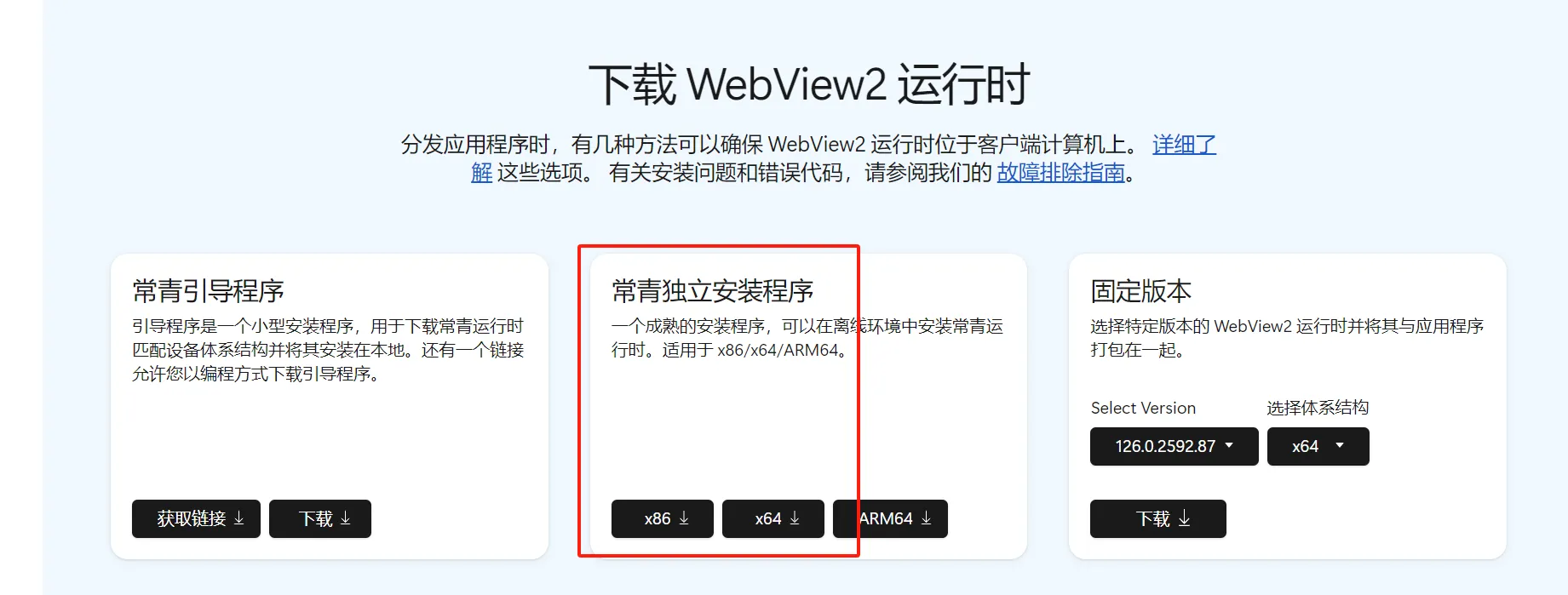The image size is (1568, 595).
Task: Click the arrow icon on standalone x64 button
Action: 795,518
